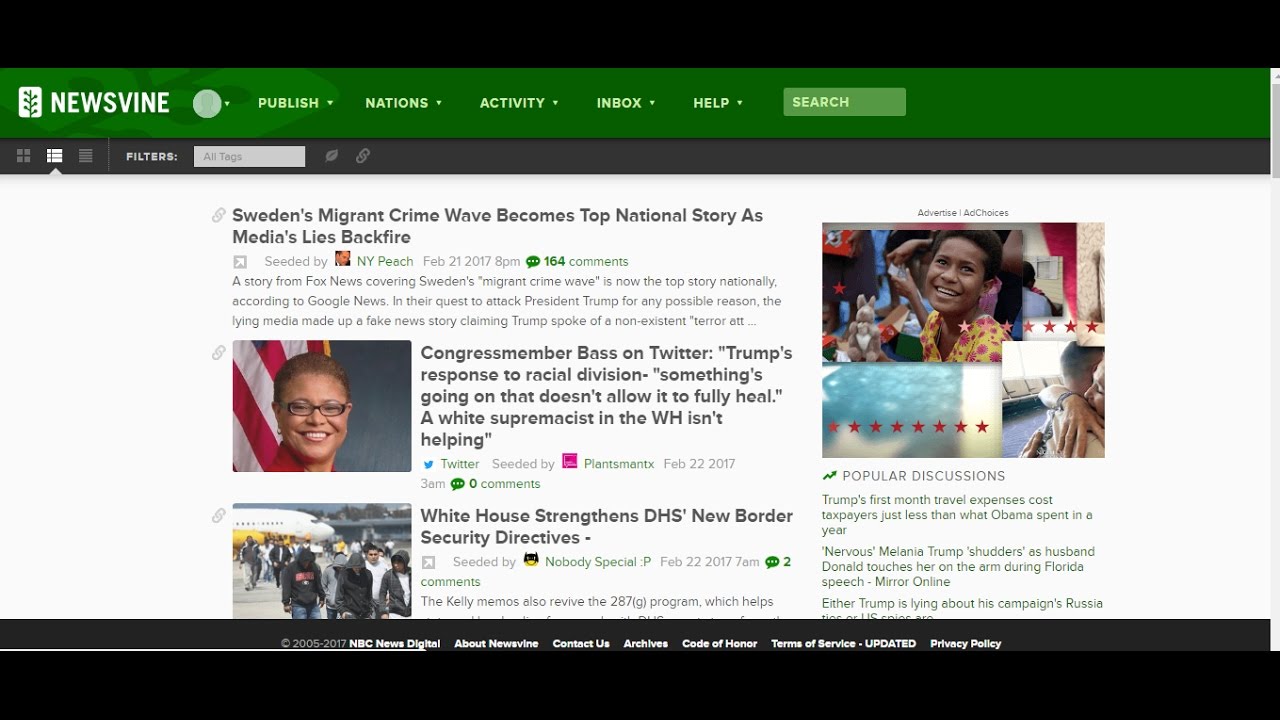Click comment bubble next to 164 comments

tap(533, 262)
